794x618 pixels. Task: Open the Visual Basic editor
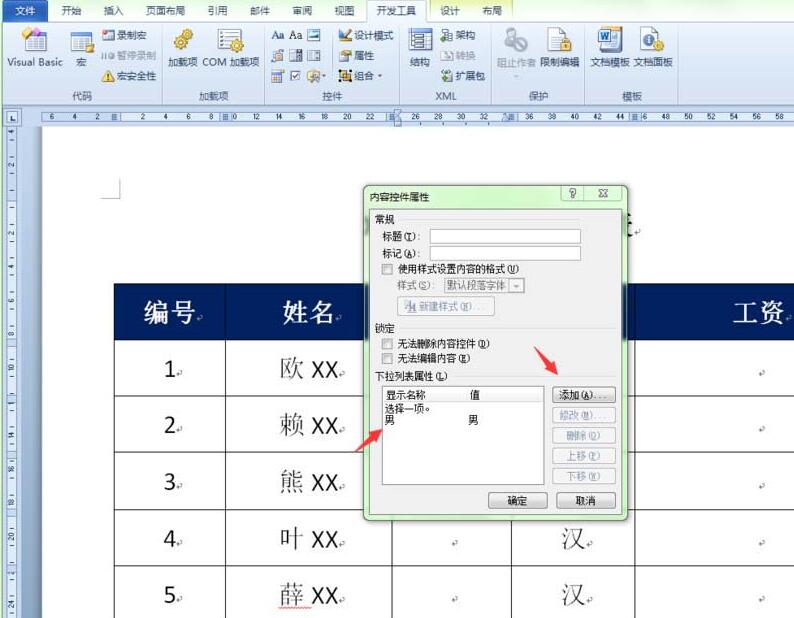(x=35, y=47)
